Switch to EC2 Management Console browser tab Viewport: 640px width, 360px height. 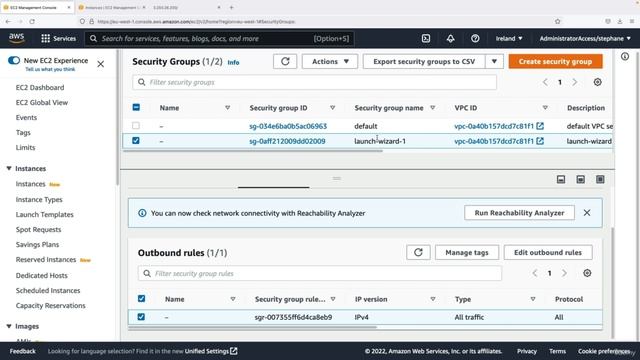click(37, 7)
